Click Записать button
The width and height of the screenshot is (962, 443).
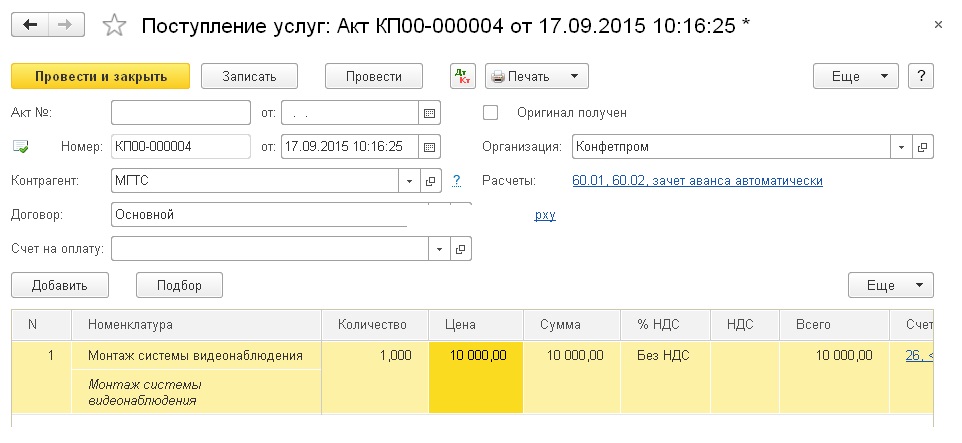point(249,77)
